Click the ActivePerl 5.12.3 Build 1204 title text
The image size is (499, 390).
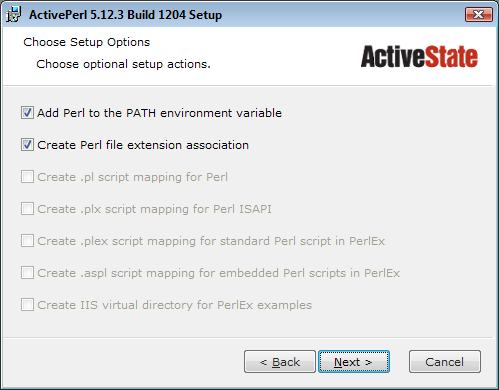coord(125,15)
